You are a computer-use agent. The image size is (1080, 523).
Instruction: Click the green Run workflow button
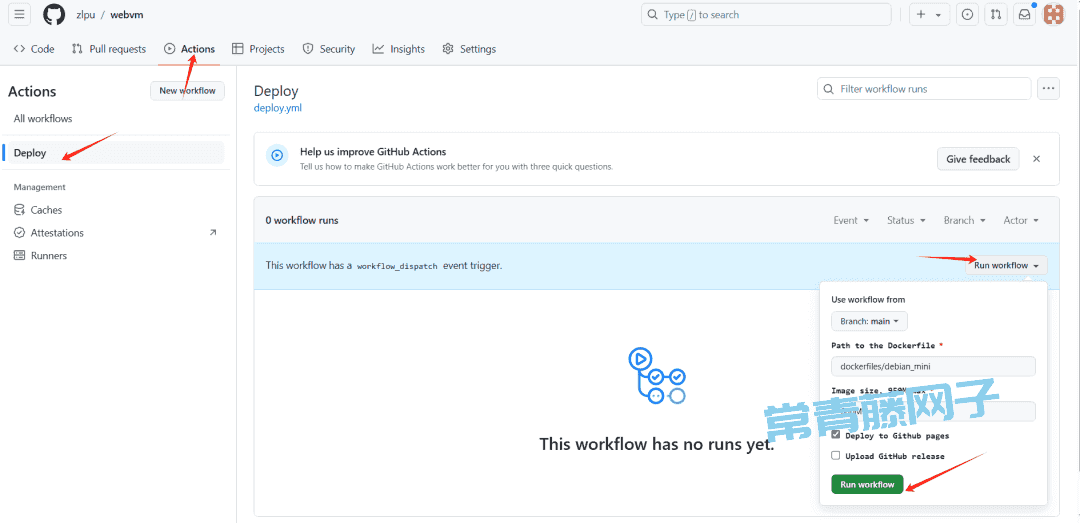coord(867,484)
